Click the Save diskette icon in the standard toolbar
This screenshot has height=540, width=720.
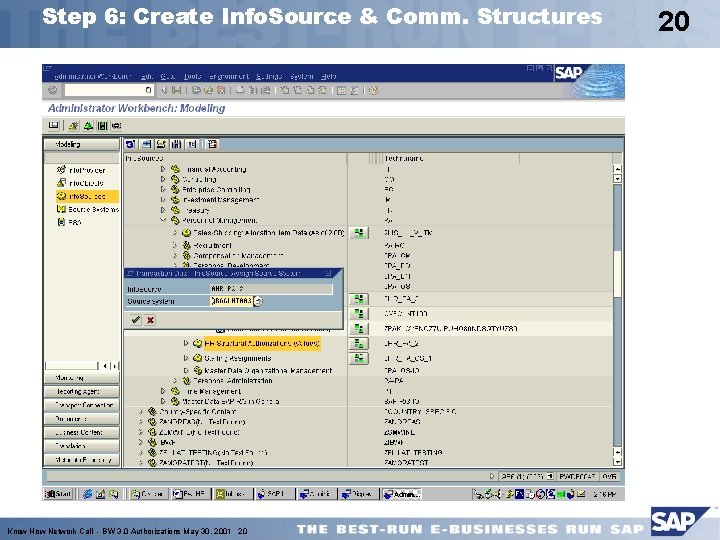(176, 90)
